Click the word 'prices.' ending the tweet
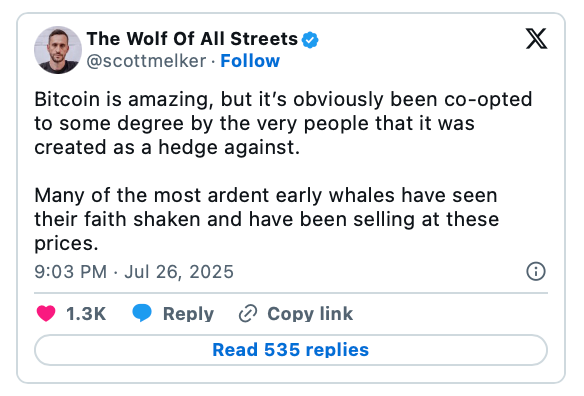Image resolution: width=584 pixels, height=396 pixels. coord(66,244)
